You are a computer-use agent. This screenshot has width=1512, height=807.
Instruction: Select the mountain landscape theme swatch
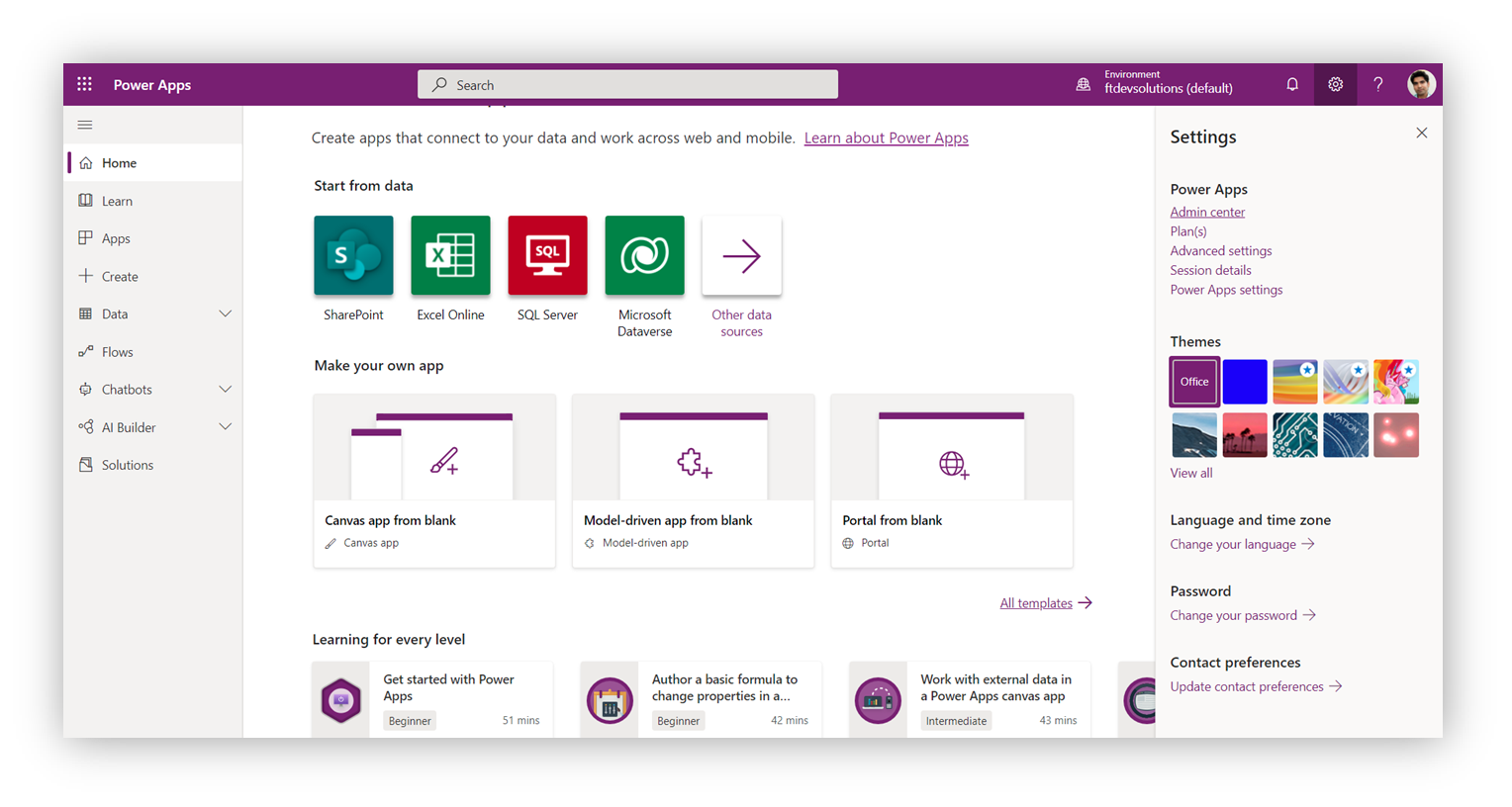click(1194, 435)
